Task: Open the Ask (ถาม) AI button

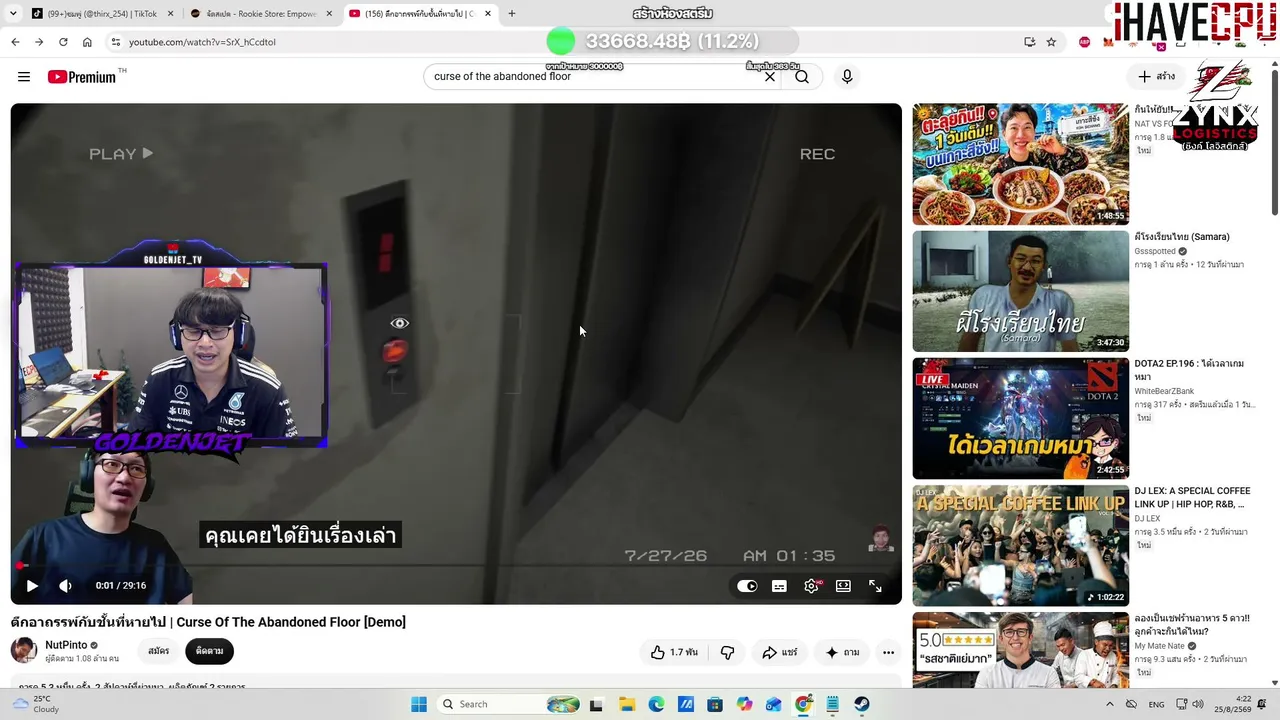Action: (x=842, y=652)
